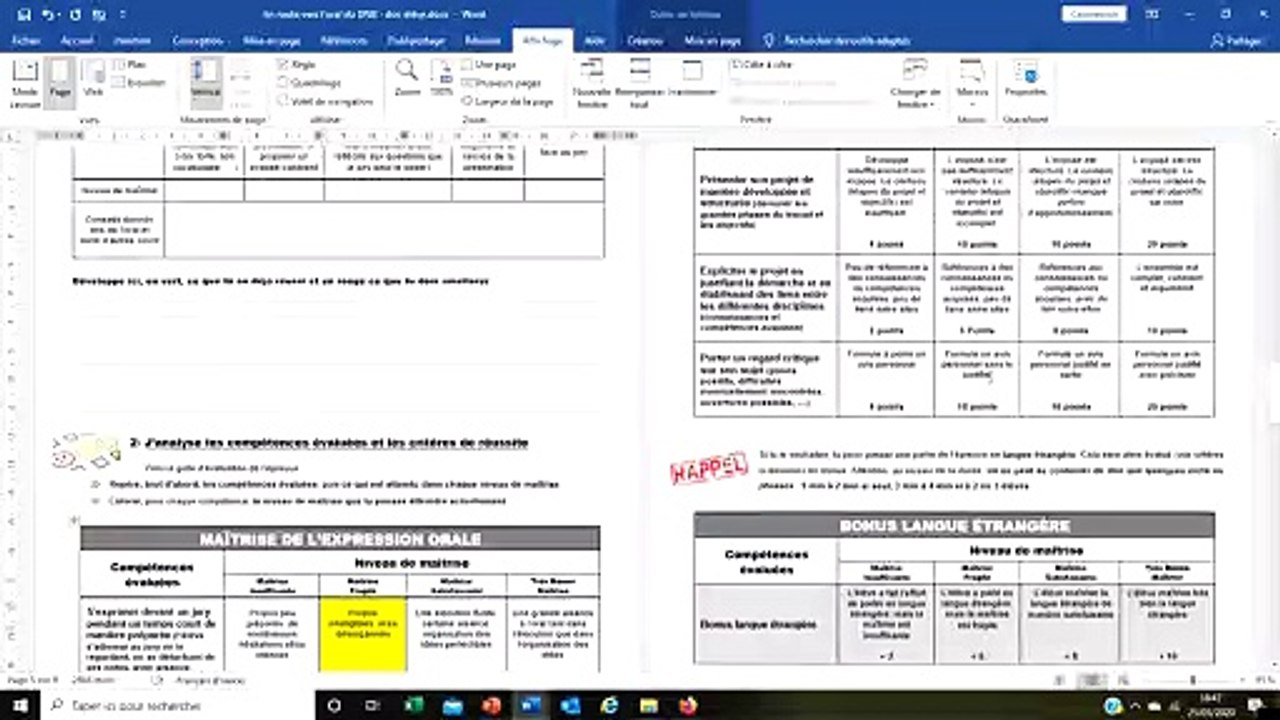Open the Mode Lecture view

tap(24, 82)
